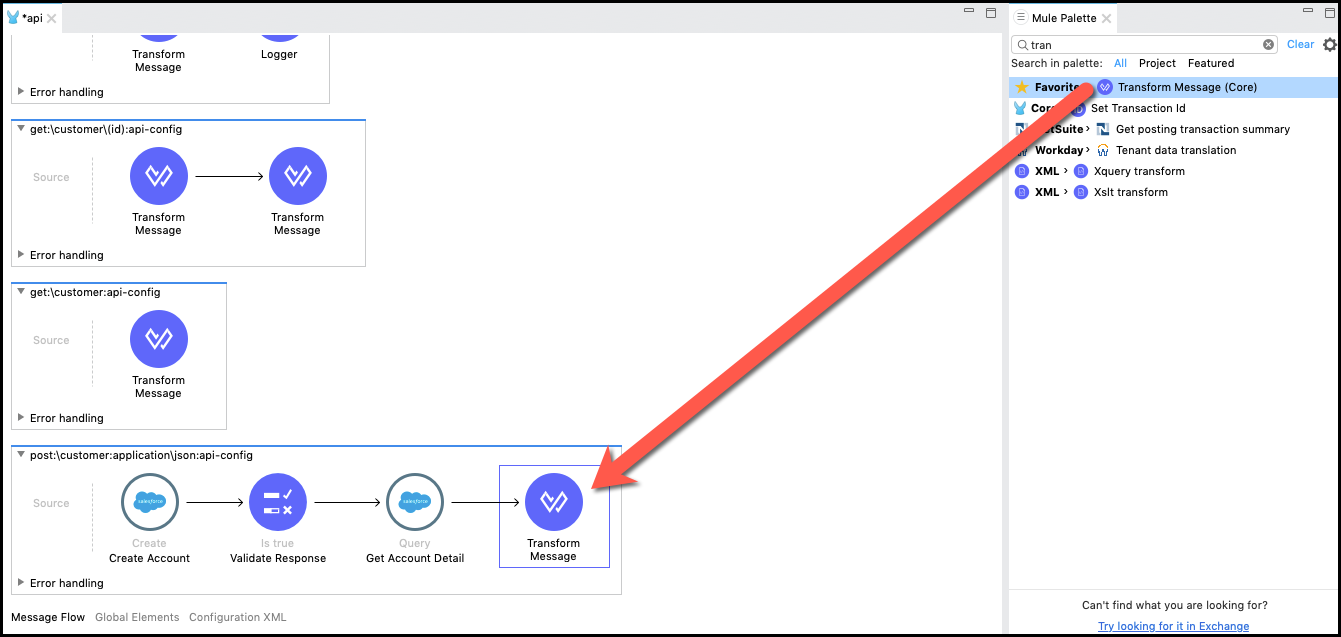The image size is (1341, 637).
Task: Select second Transform Message in get:\customer\(id) flow
Action: [298, 176]
